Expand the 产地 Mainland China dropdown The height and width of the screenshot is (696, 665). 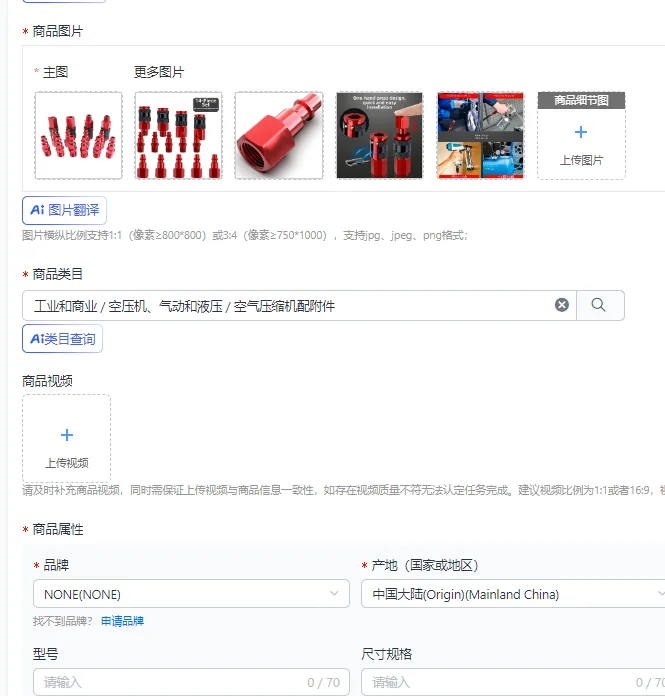tap(513, 593)
